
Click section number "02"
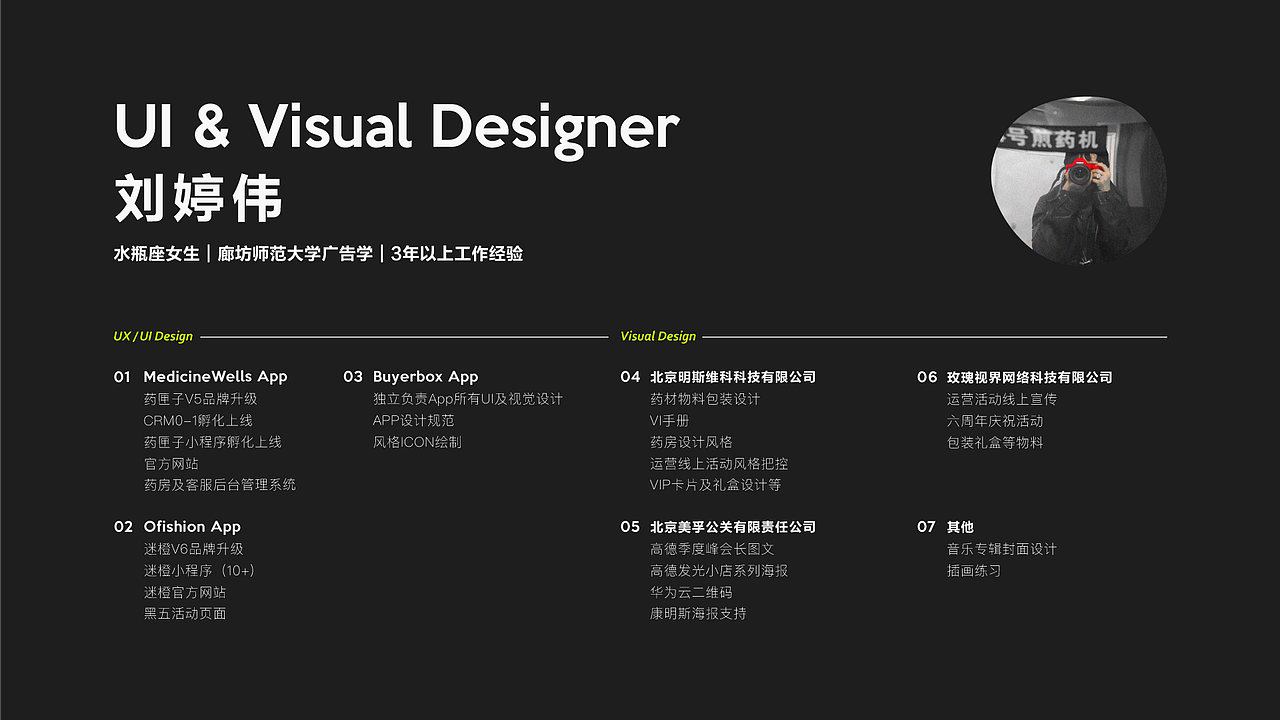click(123, 527)
